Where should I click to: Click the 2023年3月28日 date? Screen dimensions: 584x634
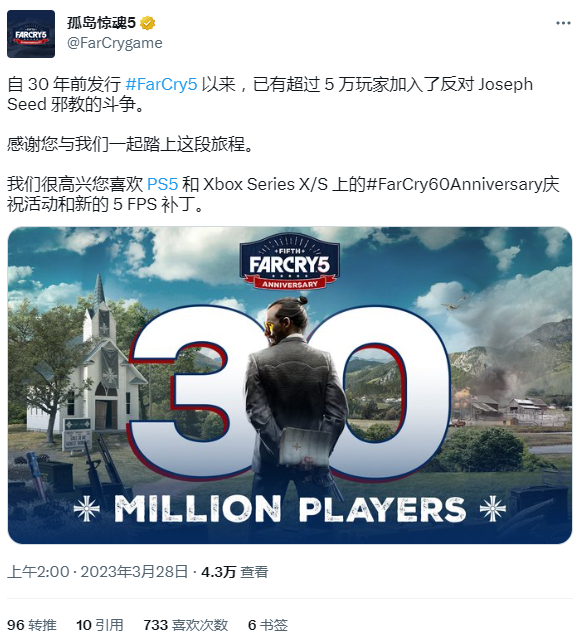click(134, 572)
